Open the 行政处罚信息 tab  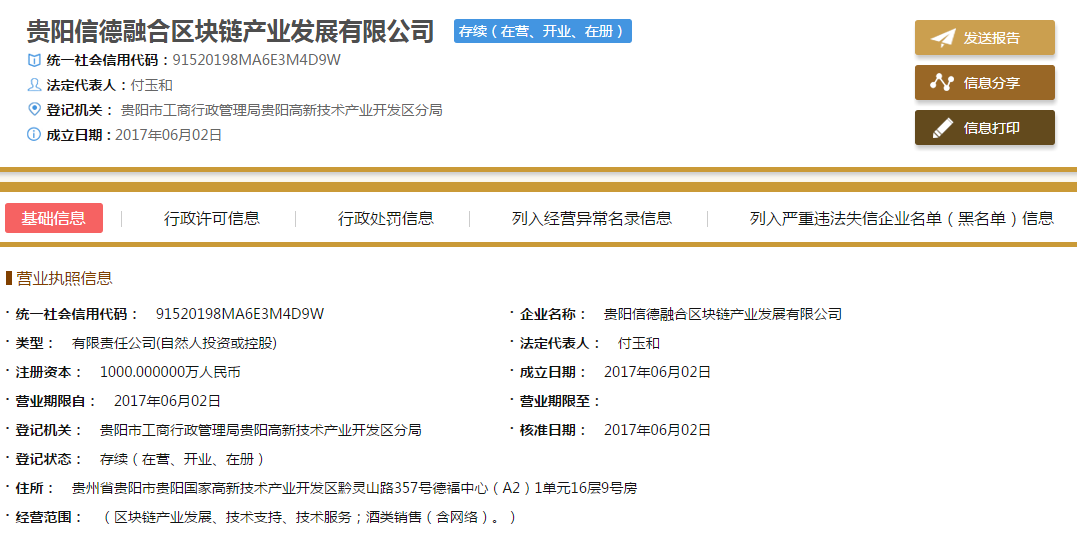pyautogui.click(x=385, y=218)
